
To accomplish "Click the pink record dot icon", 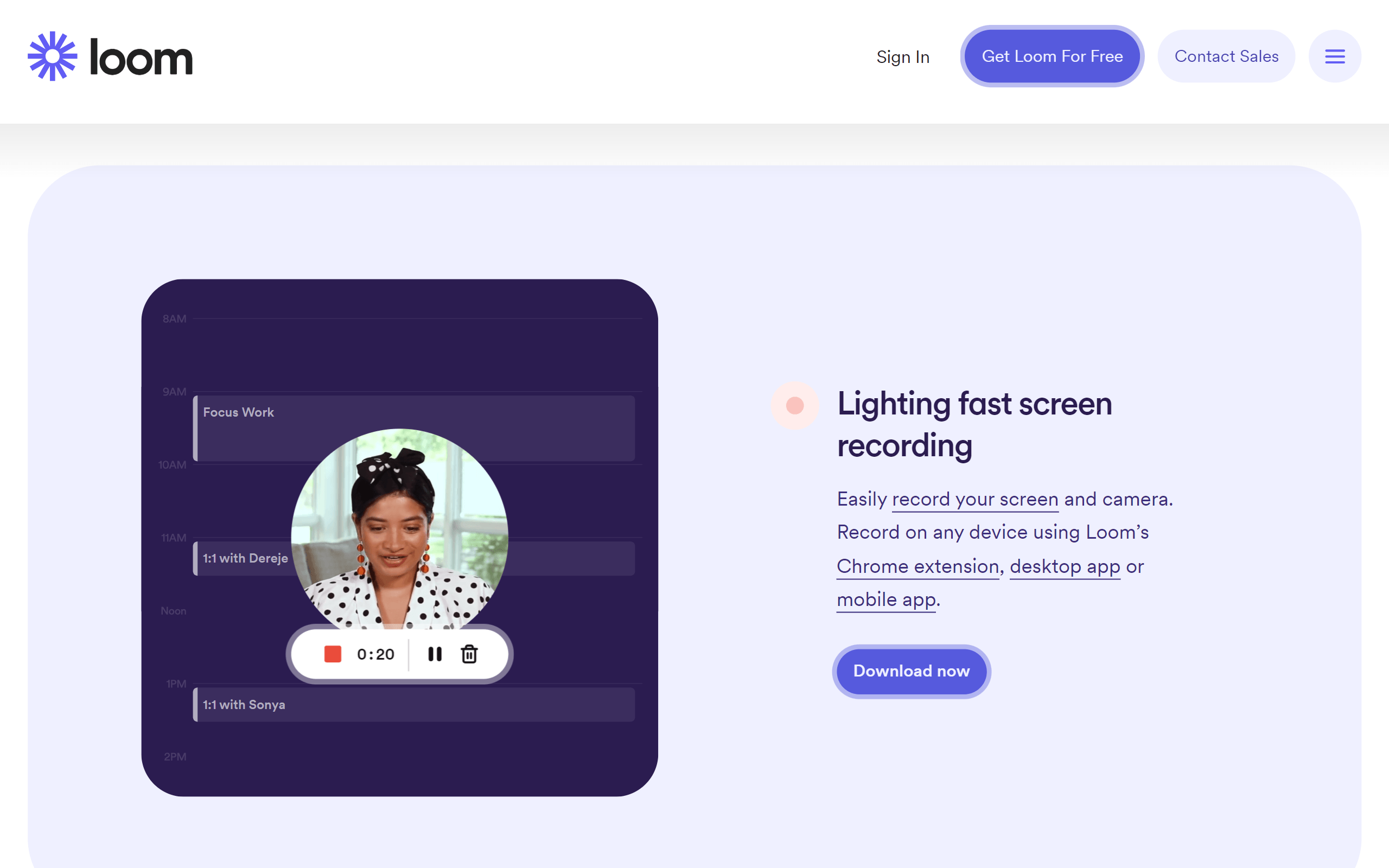I will (x=794, y=406).
